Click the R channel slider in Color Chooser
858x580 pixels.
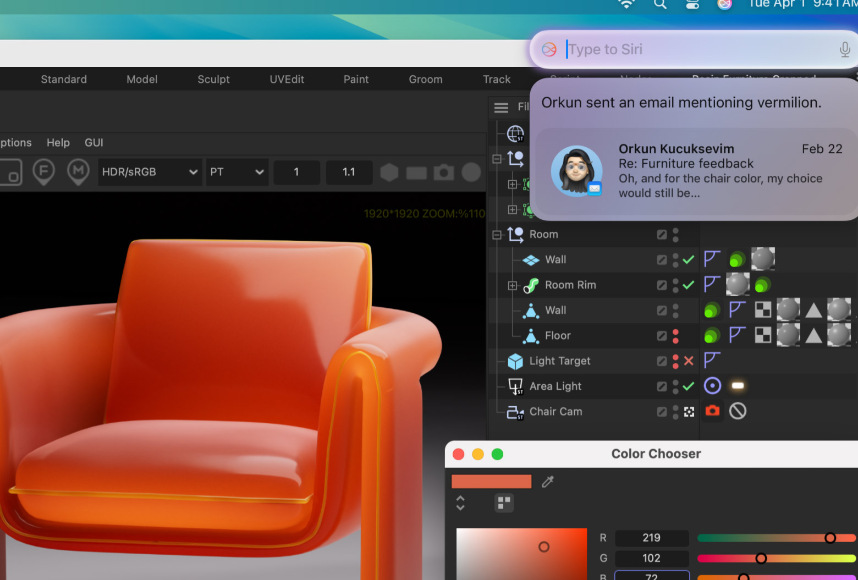[776, 538]
